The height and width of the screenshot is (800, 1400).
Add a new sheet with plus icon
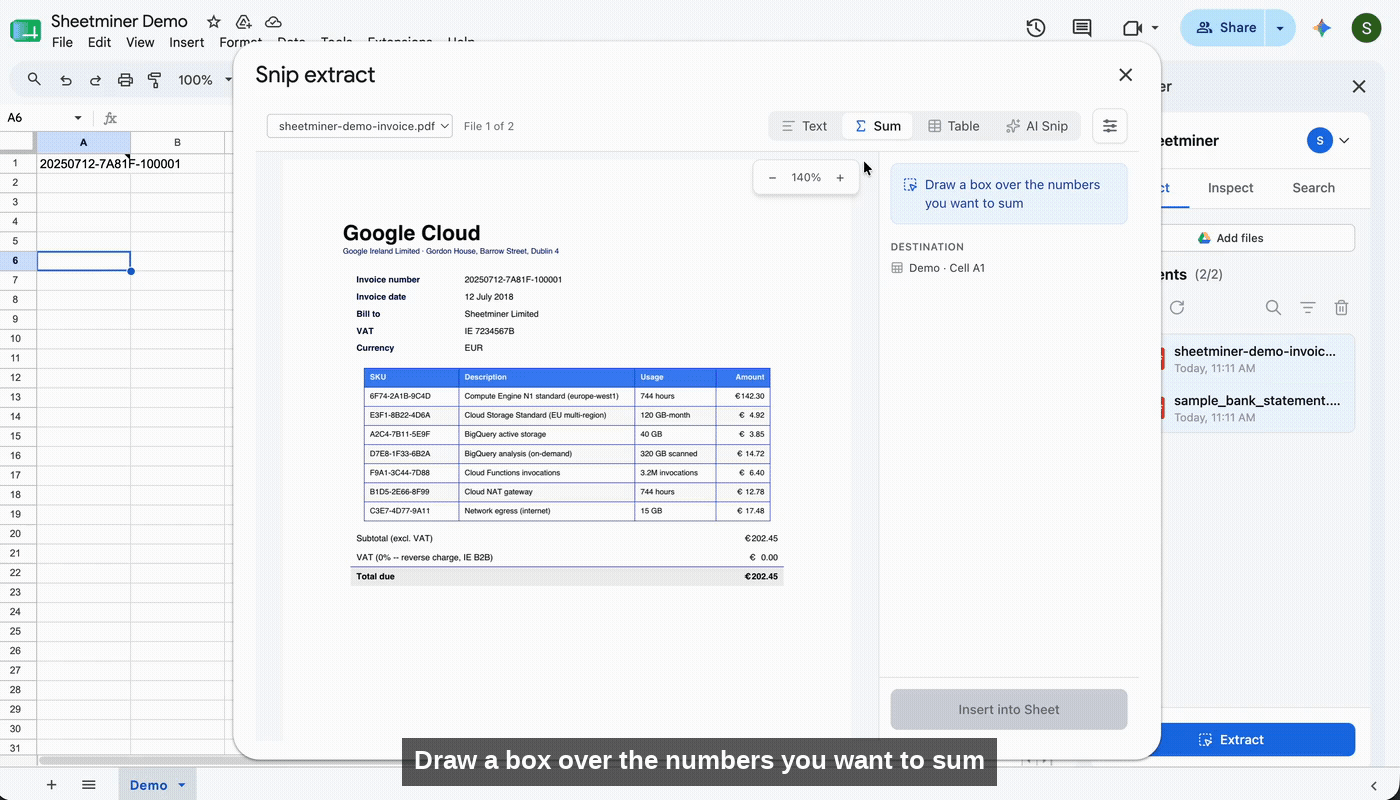(52, 785)
